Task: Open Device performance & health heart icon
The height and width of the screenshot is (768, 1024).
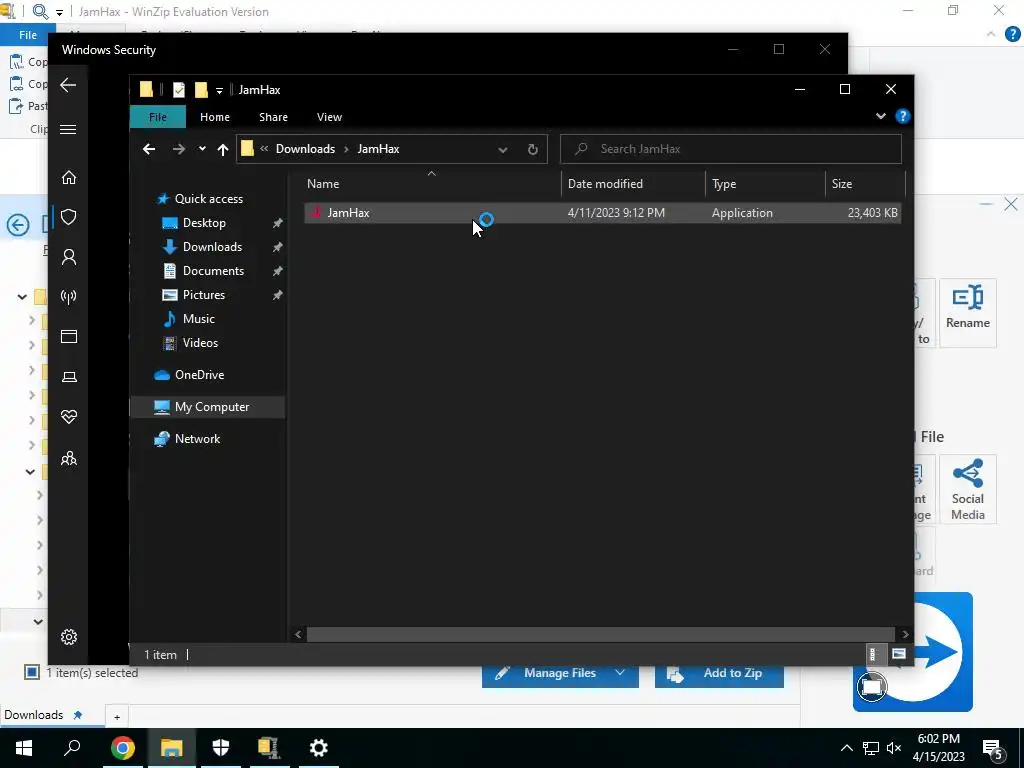Action: pyautogui.click(x=69, y=417)
